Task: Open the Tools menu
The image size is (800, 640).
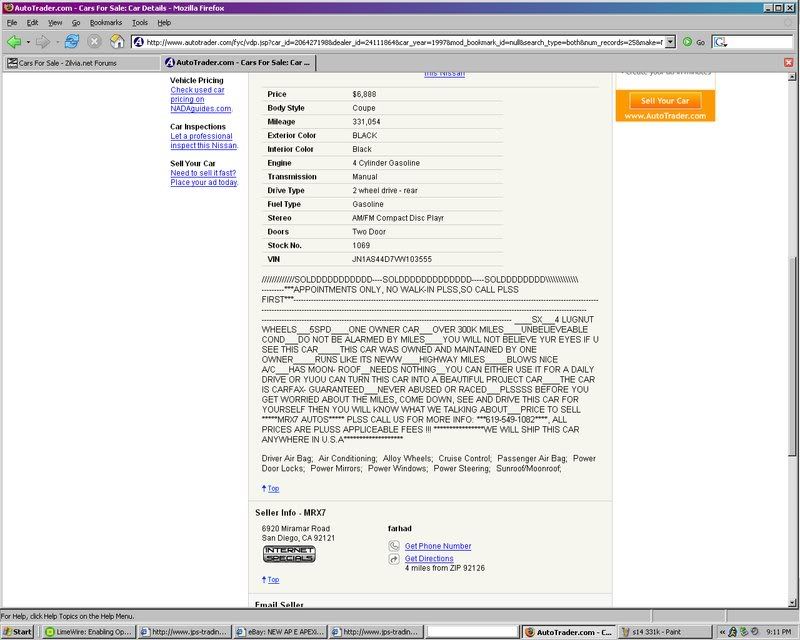Action: tap(140, 22)
